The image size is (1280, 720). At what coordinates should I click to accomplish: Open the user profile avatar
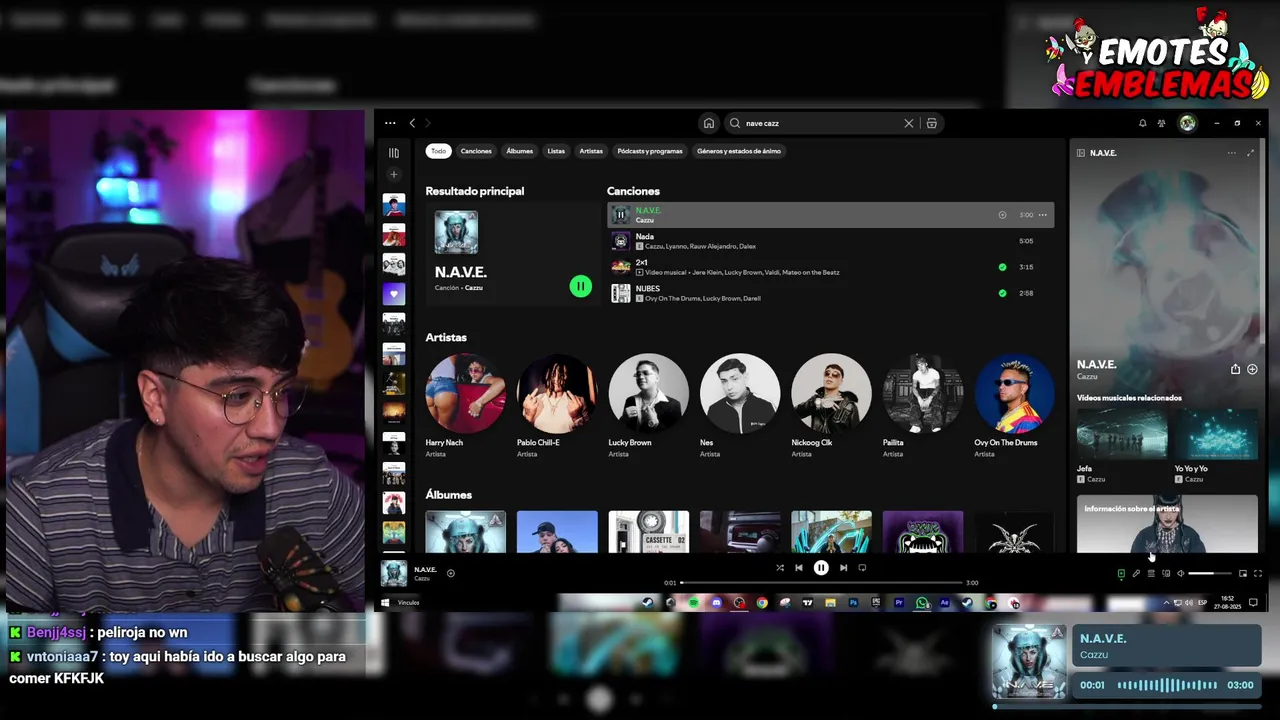pos(1187,123)
